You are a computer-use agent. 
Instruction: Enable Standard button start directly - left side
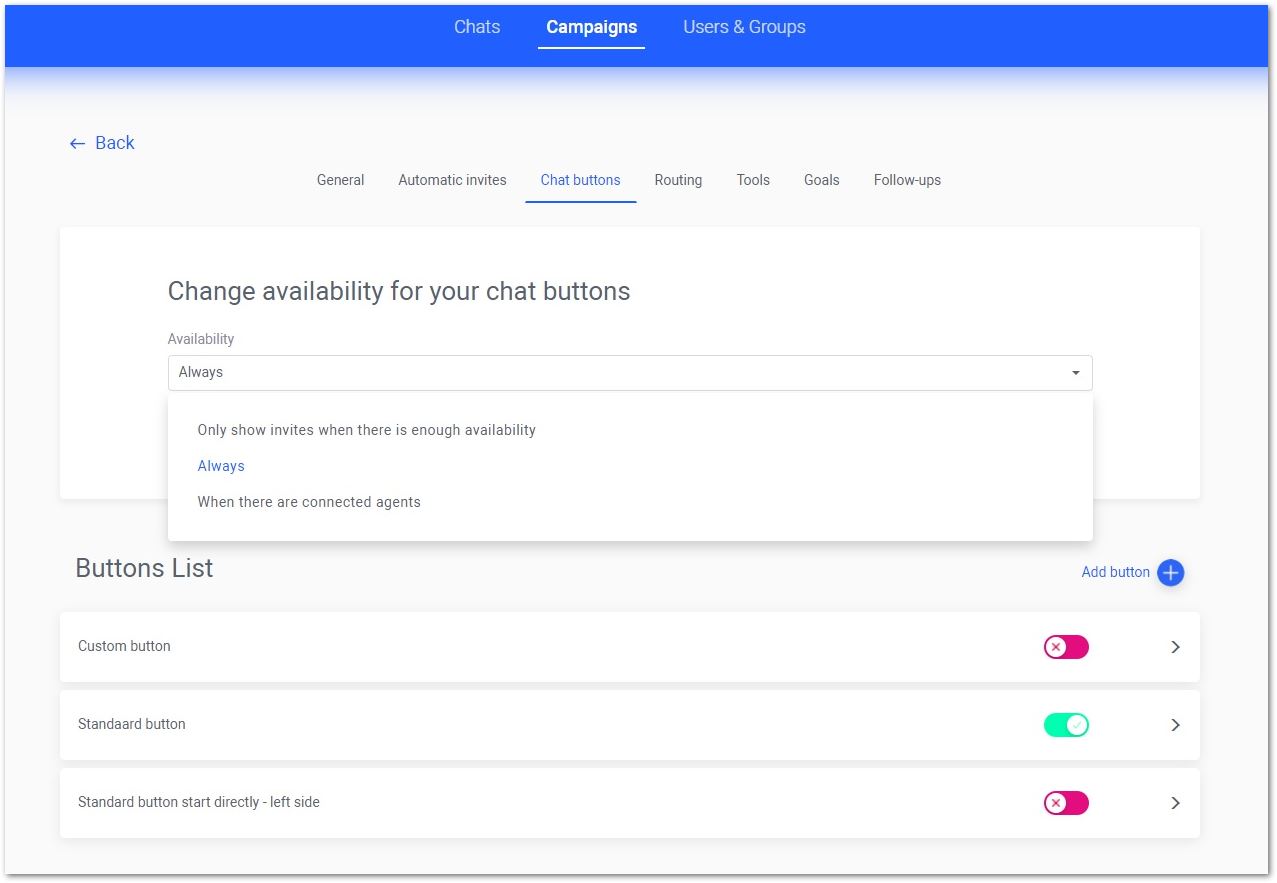[1066, 803]
